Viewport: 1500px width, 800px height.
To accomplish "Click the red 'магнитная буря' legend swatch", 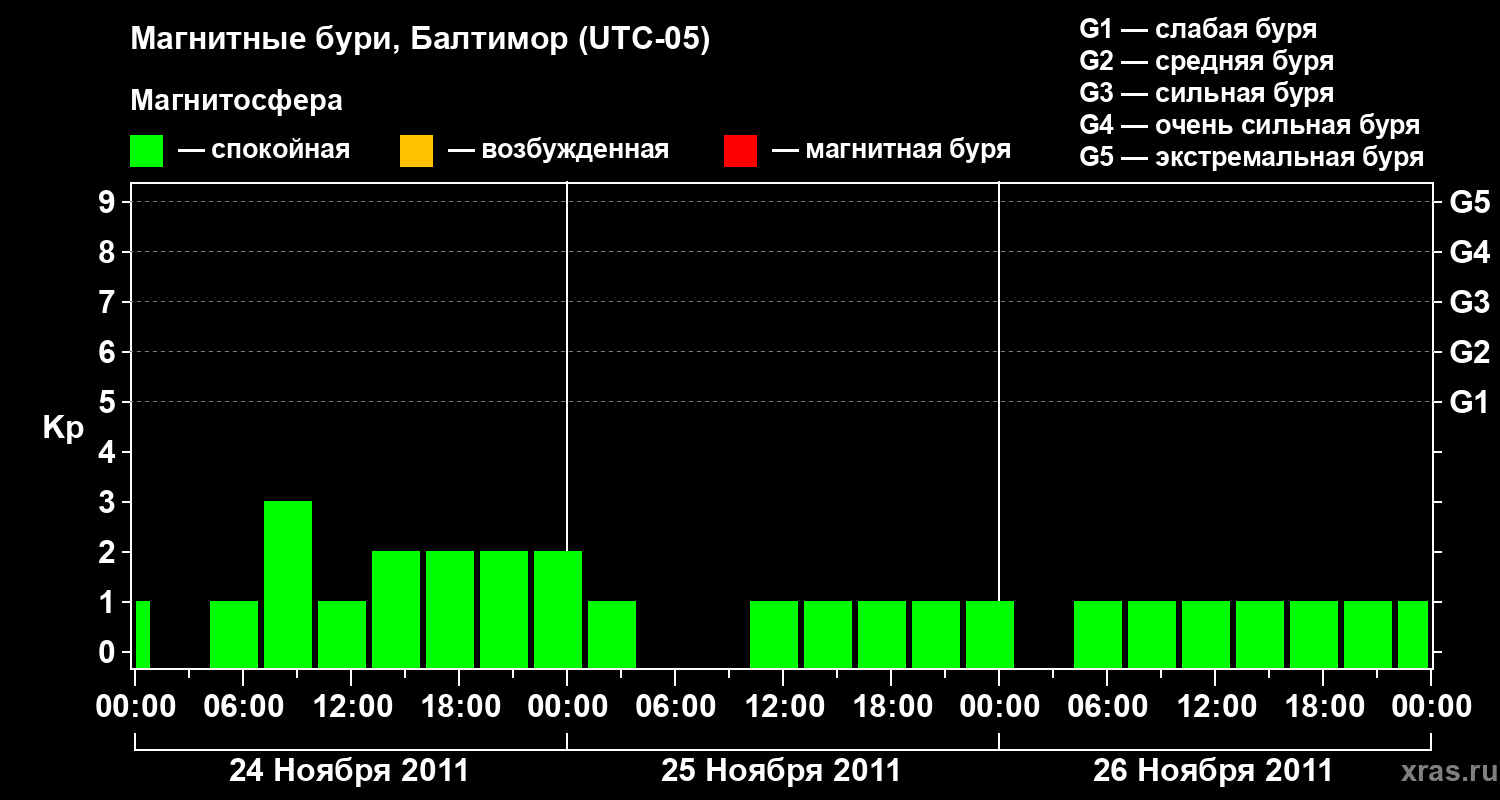I will [x=740, y=151].
